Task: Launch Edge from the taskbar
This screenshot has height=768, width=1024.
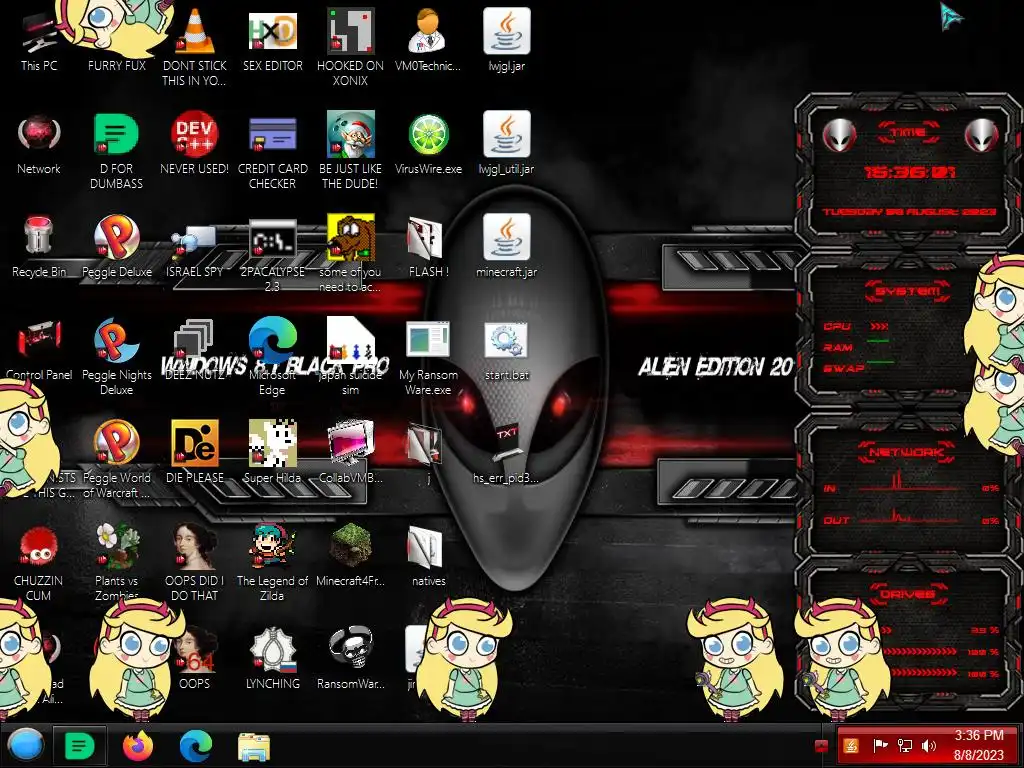Action: pyautogui.click(x=195, y=745)
